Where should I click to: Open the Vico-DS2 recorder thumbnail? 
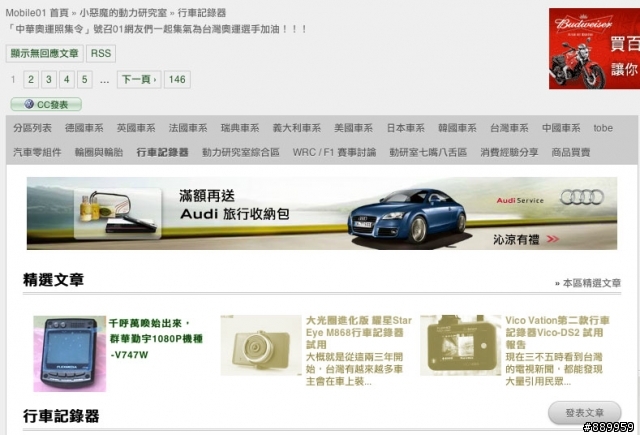pos(460,345)
